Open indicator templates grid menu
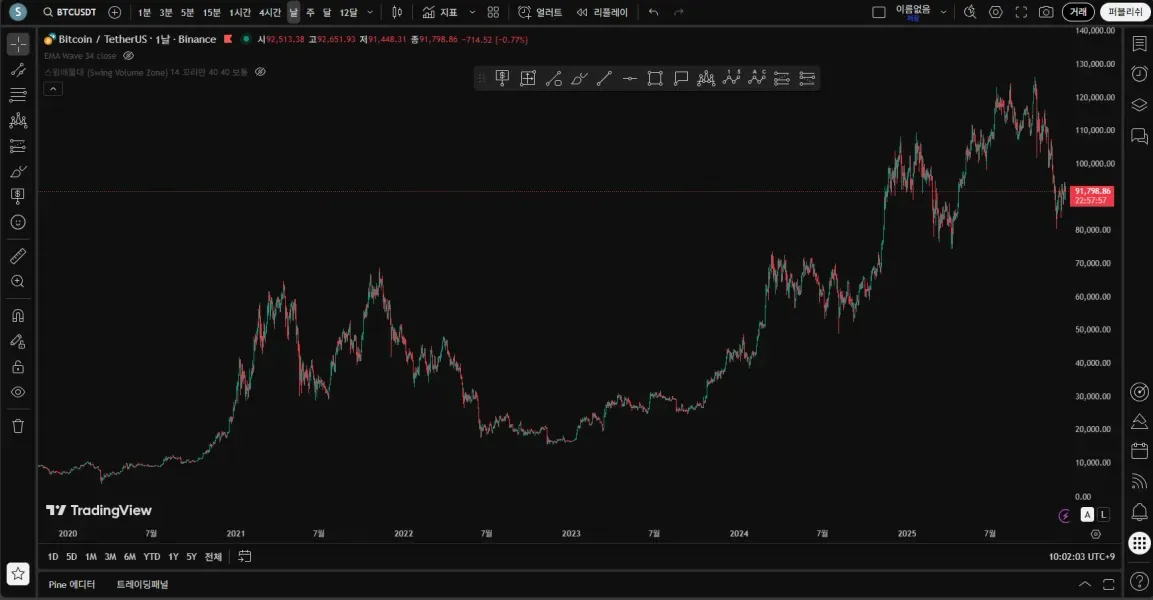 493,12
